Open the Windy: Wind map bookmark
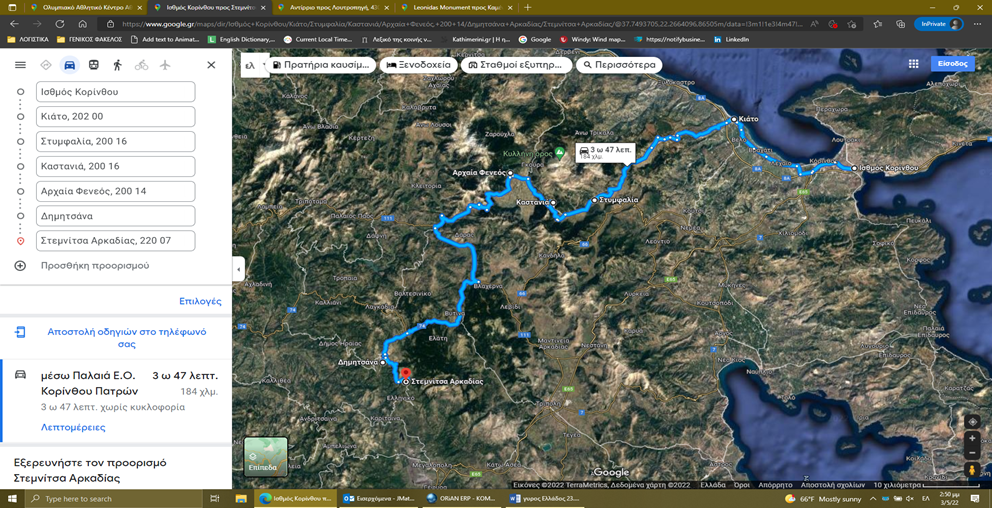Screen dimensions: 992x508 click(x=592, y=39)
